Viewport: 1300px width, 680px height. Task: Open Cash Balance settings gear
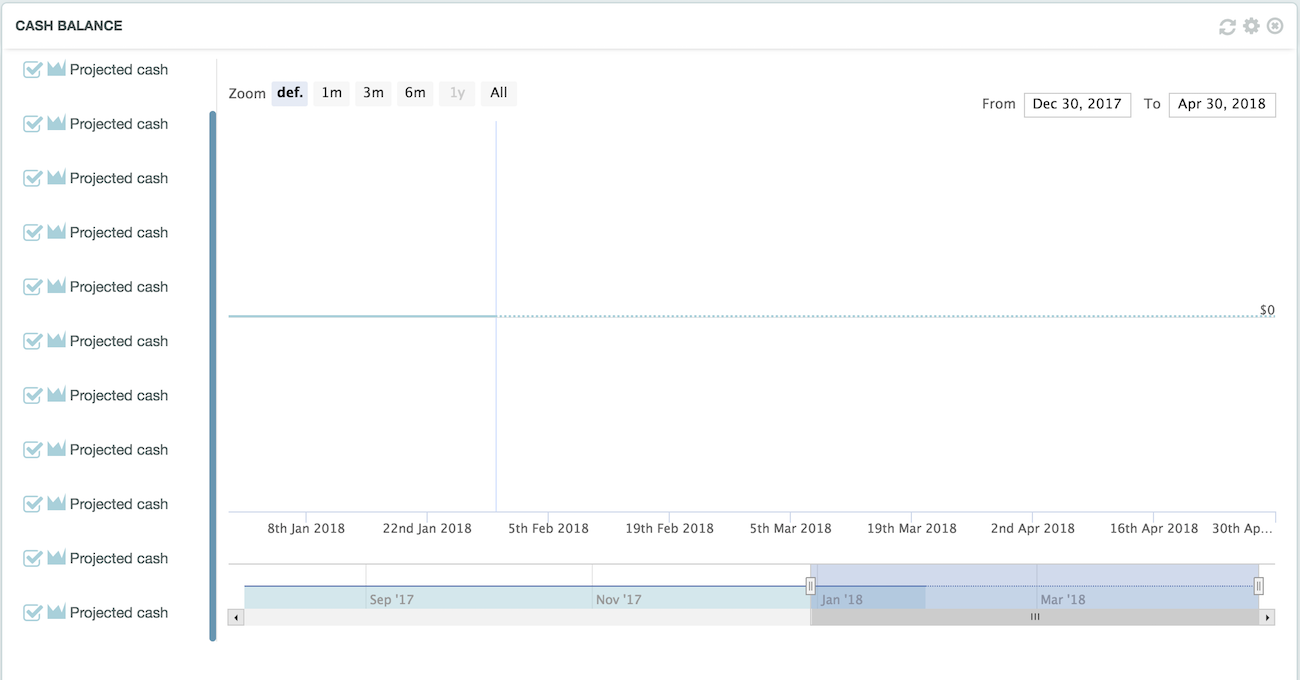coord(1251,26)
